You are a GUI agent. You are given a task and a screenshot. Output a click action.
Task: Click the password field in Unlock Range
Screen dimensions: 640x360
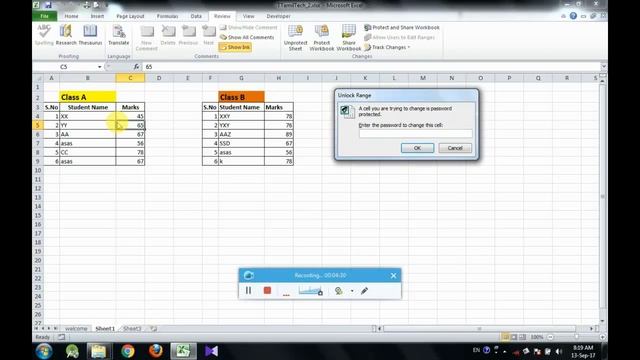point(416,133)
